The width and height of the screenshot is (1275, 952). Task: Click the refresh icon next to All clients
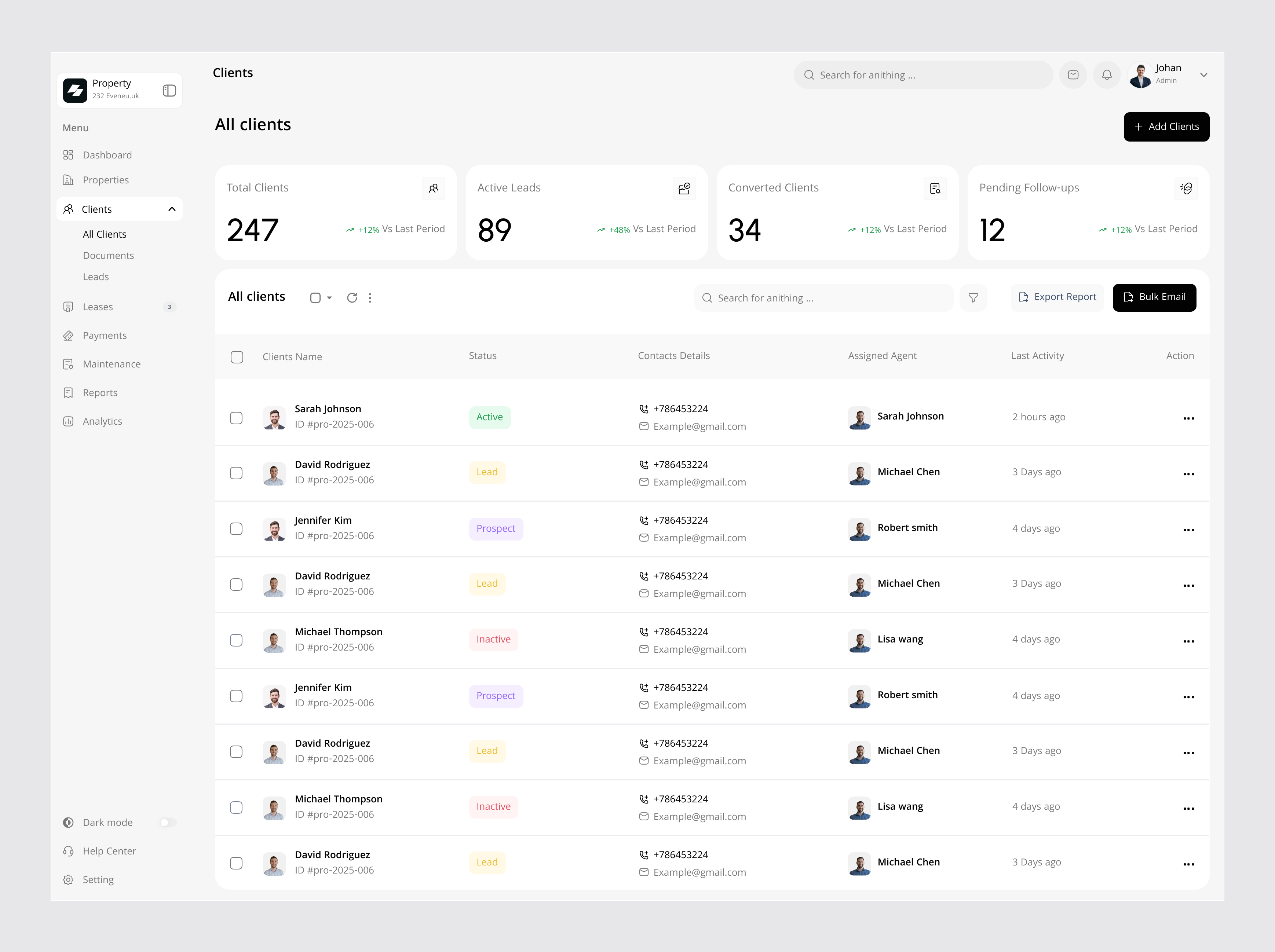(x=352, y=297)
